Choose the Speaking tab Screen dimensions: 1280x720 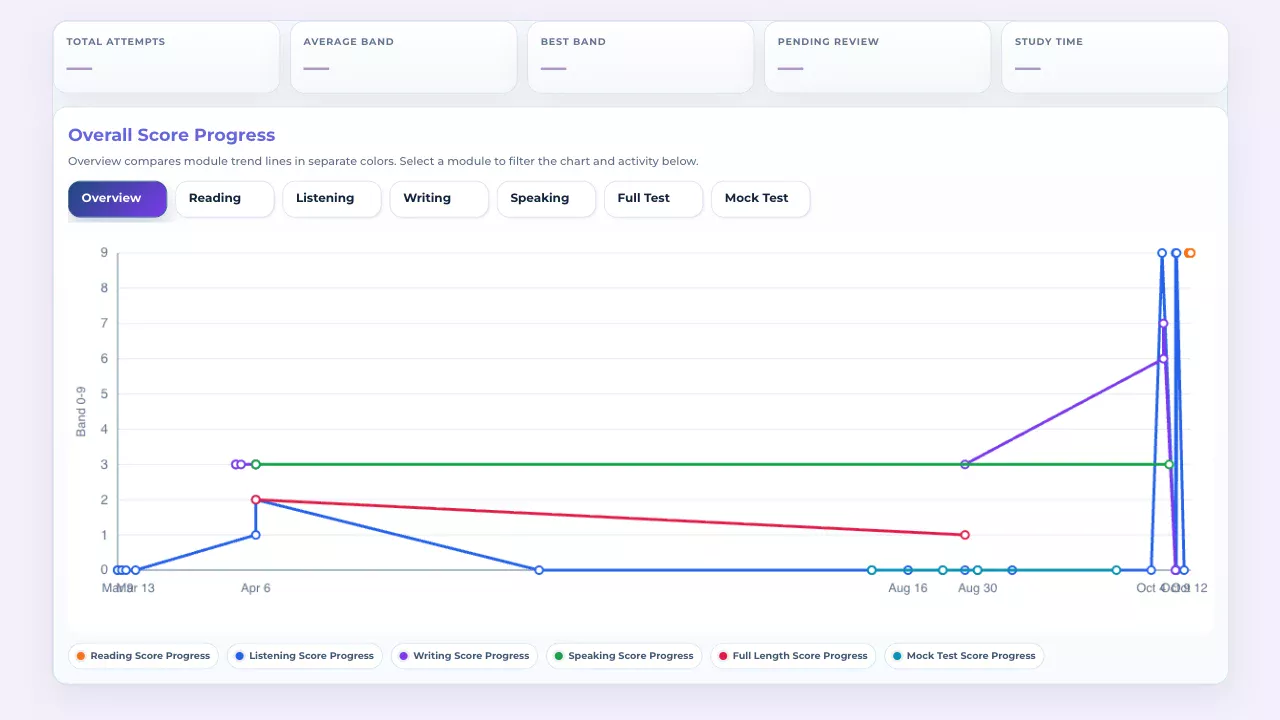coord(546,199)
